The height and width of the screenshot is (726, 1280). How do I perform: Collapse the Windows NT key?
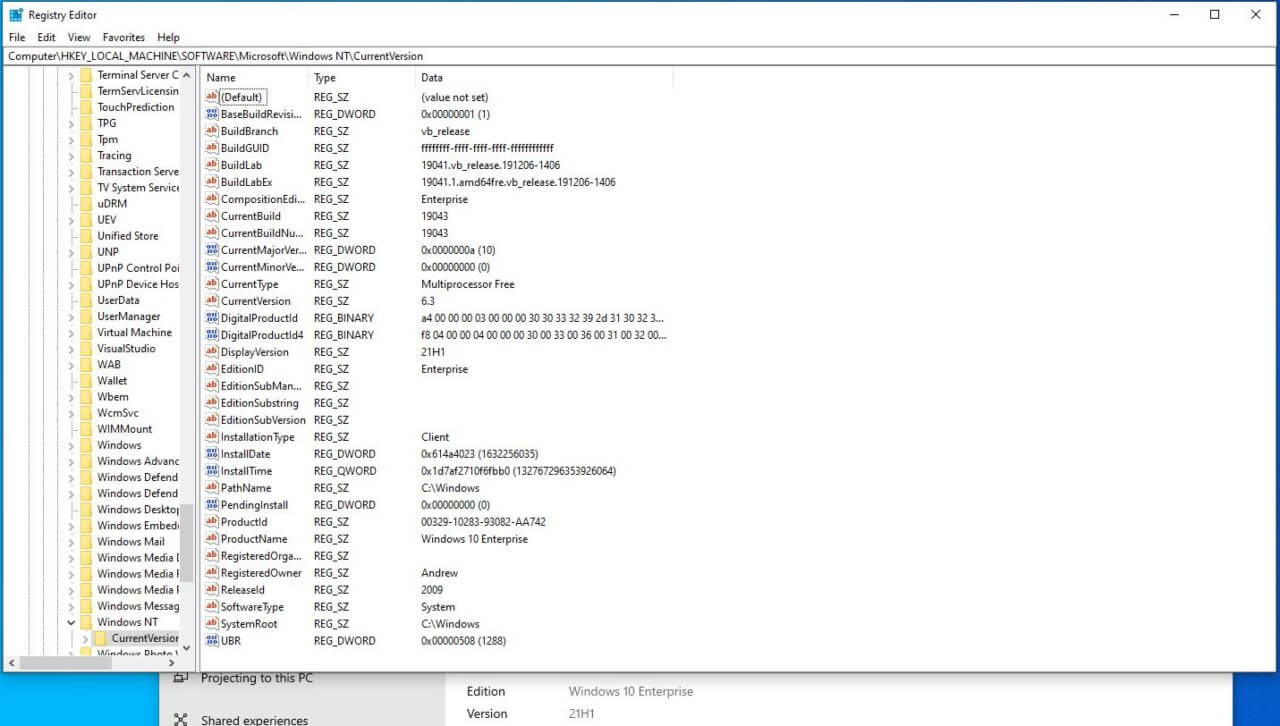[71, 622]
